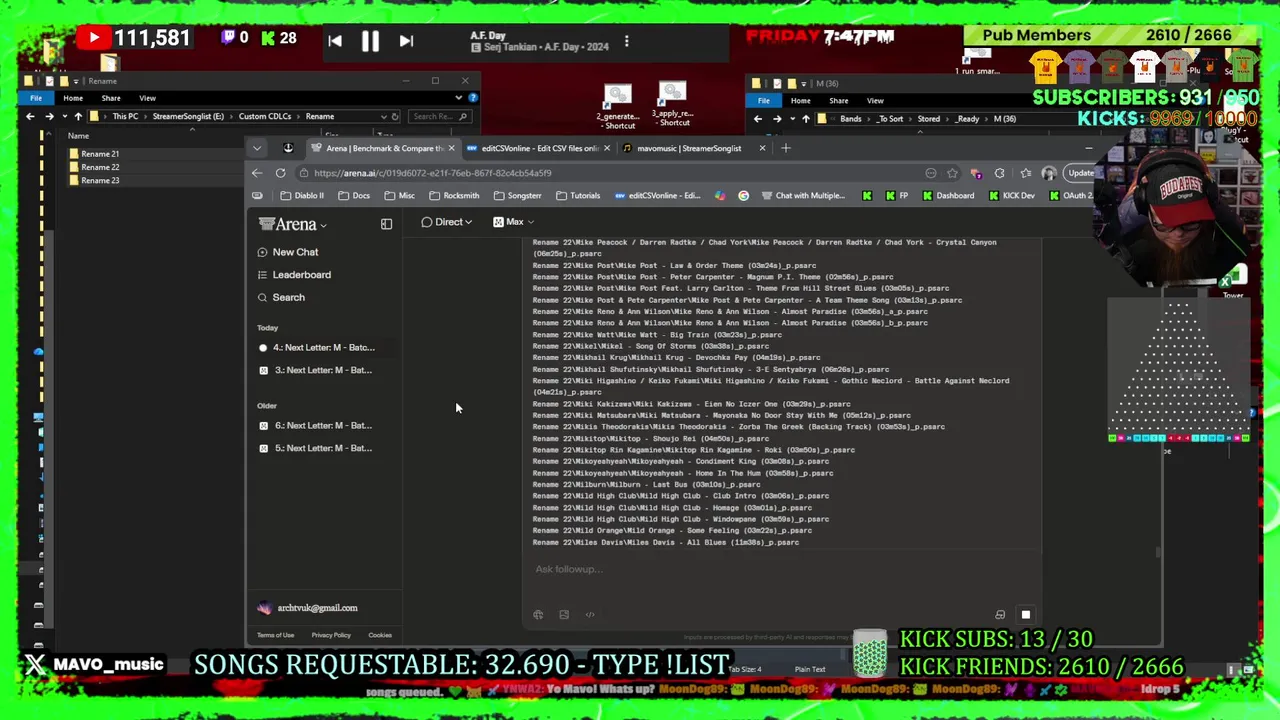The width and height of the screenshot is (1280, 720).
Task: Open File menu in Rename explorer window
Action: [36, 98]
